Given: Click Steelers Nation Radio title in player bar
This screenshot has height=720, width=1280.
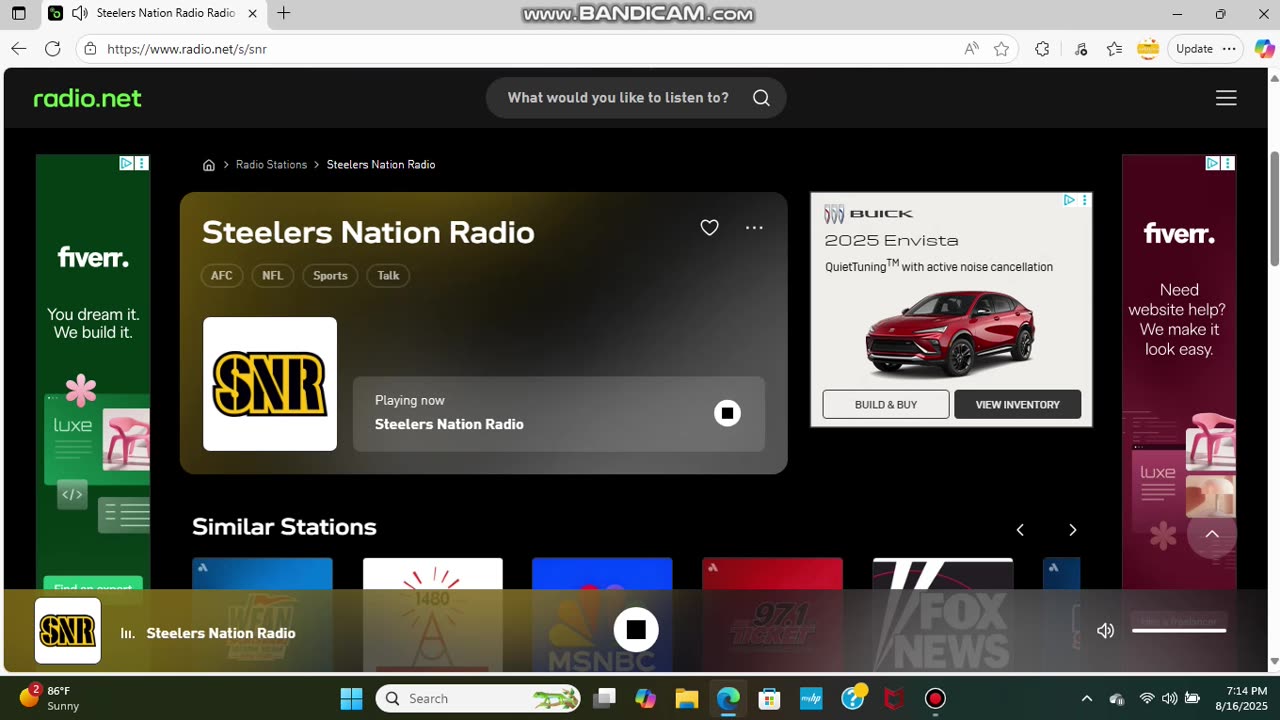Looking at the screenshot, I should pos(221,633).
